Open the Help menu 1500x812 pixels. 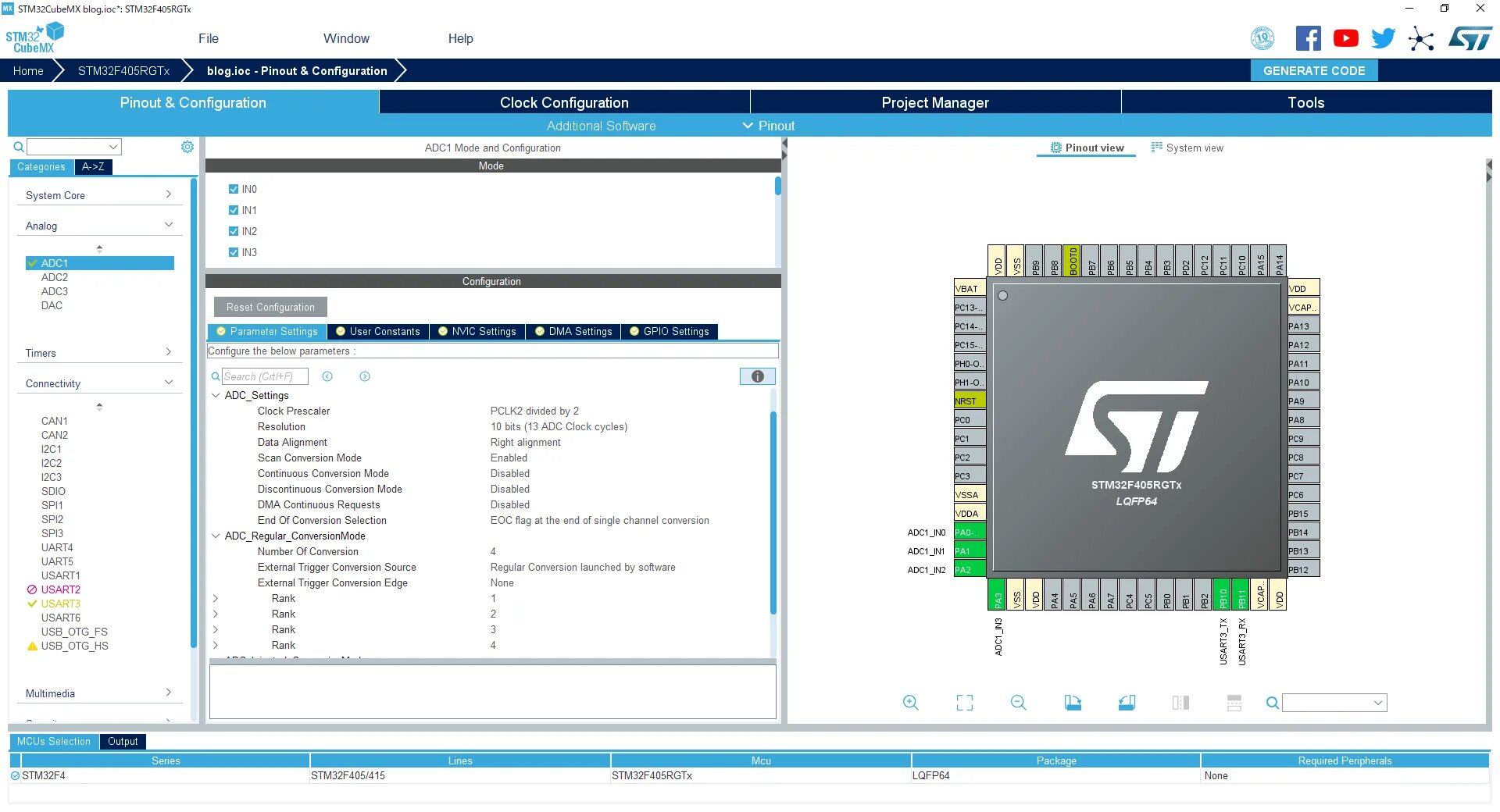(460, 38)
